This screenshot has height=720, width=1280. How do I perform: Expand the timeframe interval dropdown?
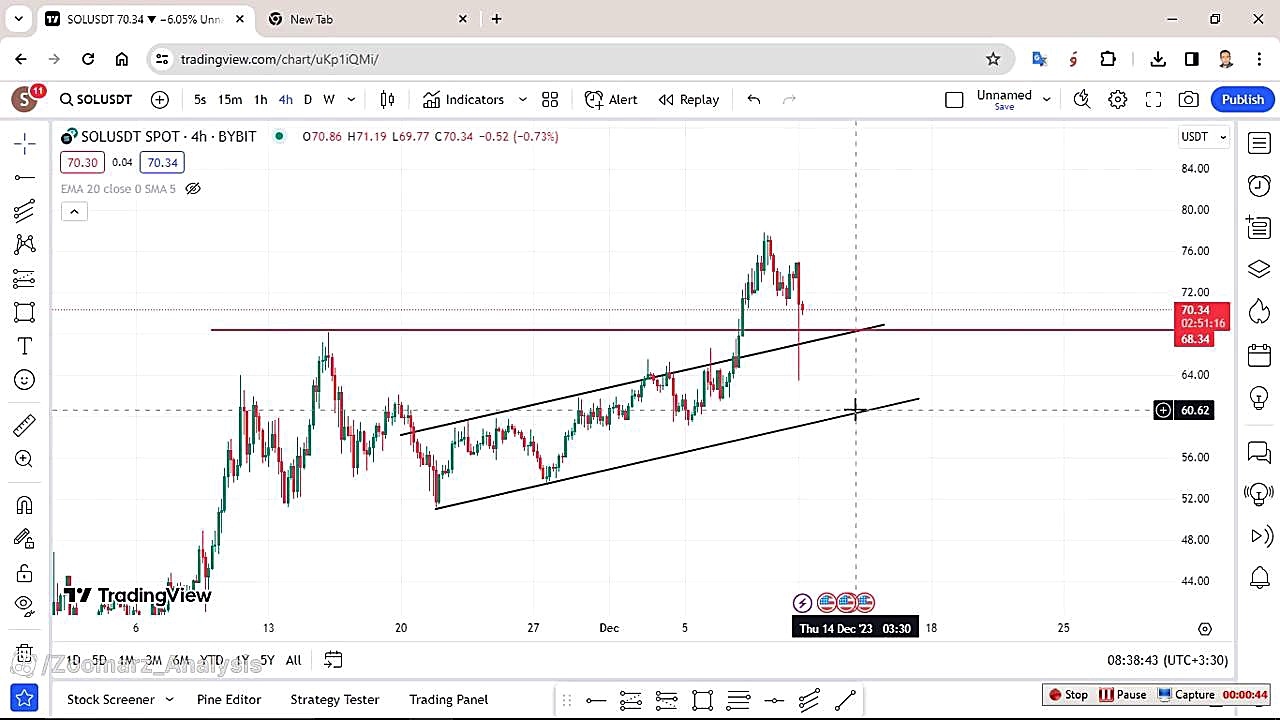tap(351, 99)
